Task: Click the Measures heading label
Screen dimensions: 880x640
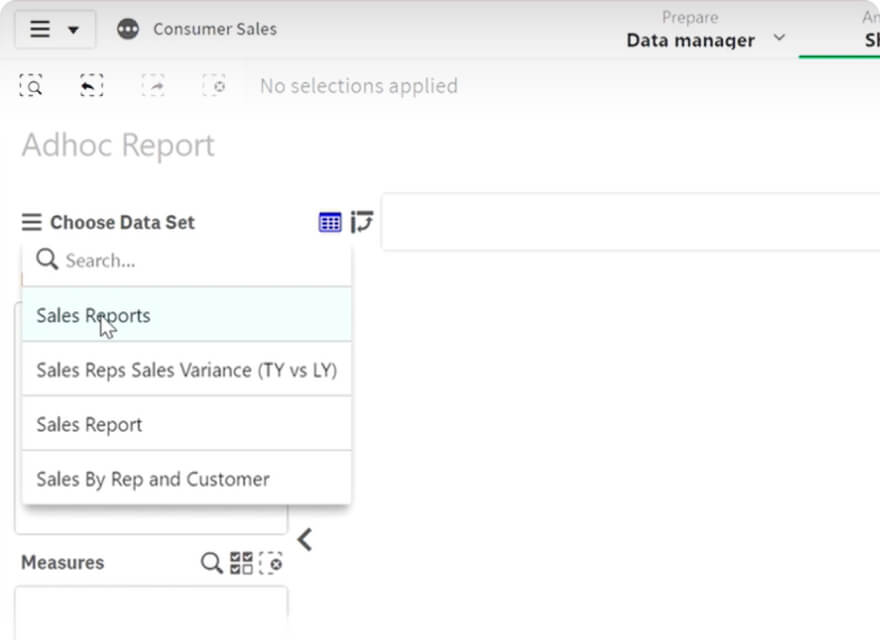Action: pos(62,563)
